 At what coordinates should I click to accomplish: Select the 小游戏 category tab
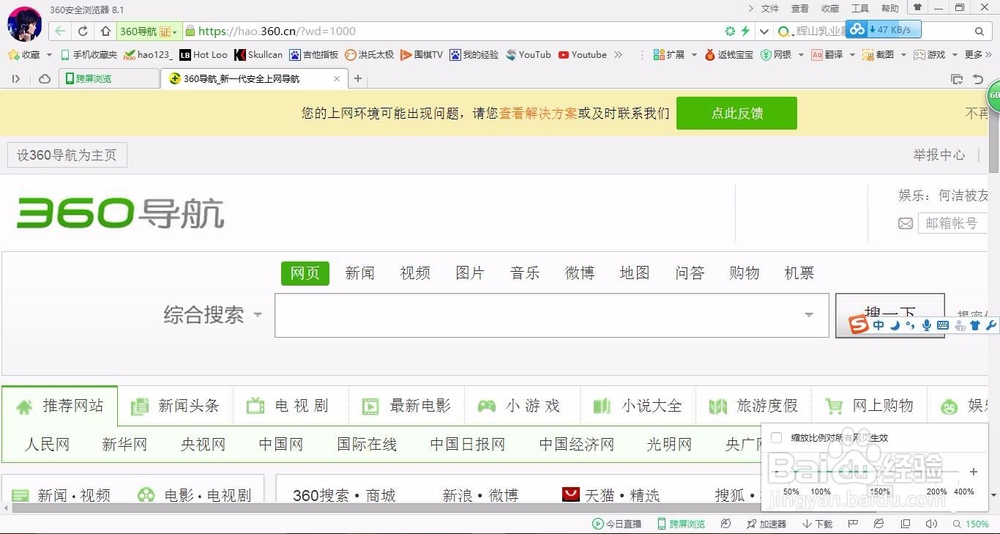tap(522, 406)
